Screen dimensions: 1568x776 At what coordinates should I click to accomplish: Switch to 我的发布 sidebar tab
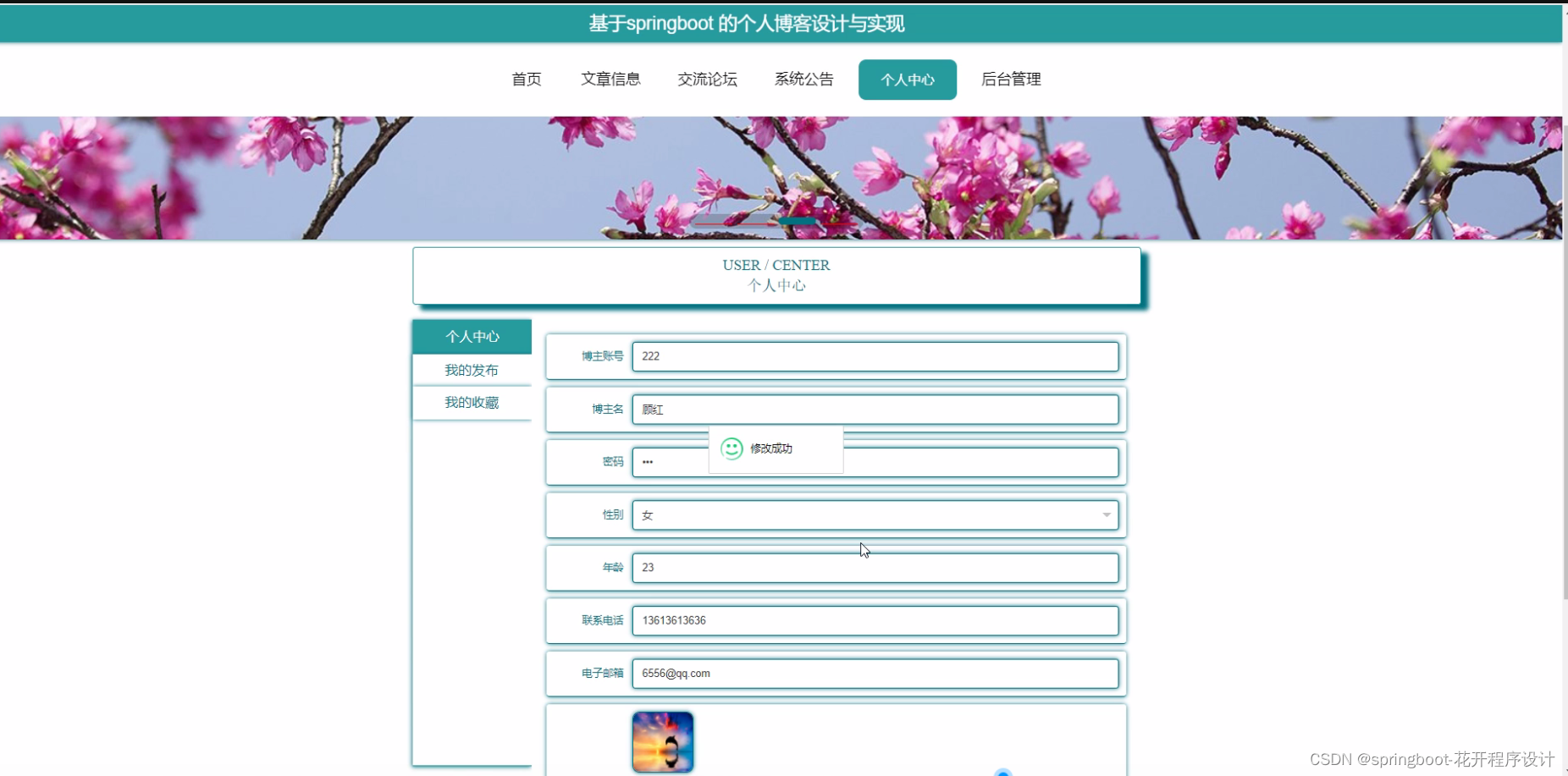point(472,369)
